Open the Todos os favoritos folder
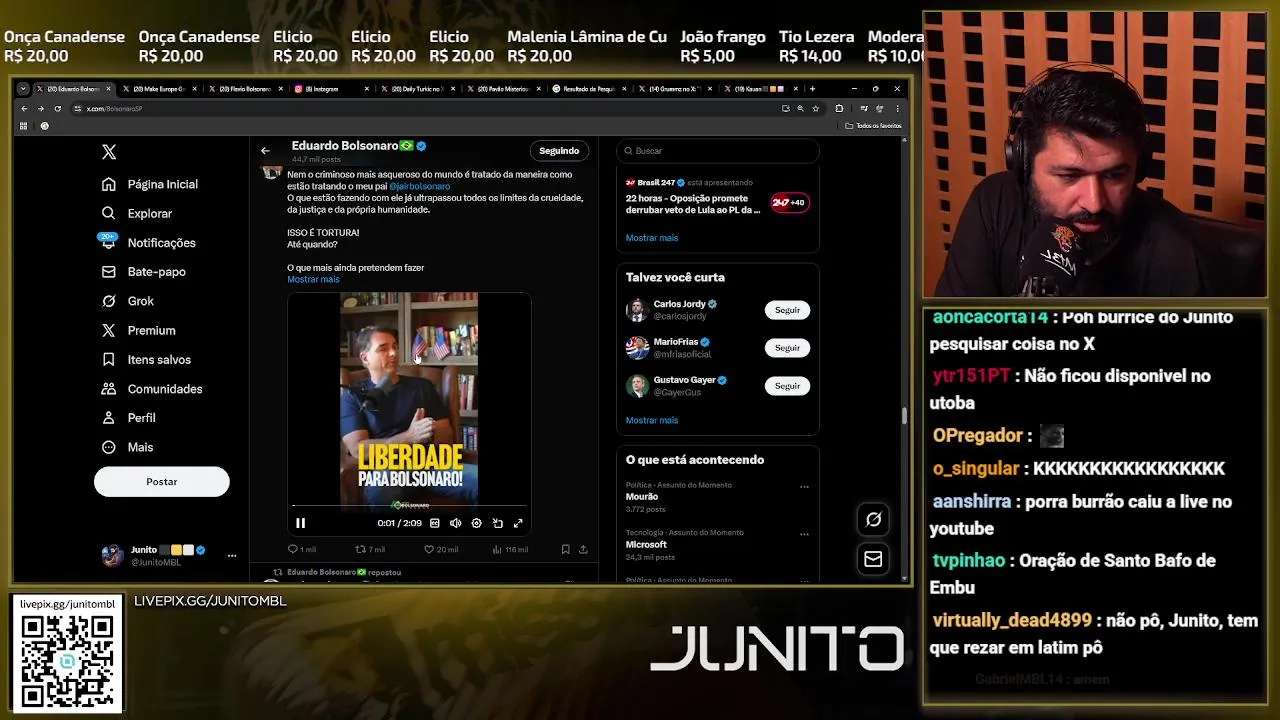1280x720 pixels. [x=874, y=126]
